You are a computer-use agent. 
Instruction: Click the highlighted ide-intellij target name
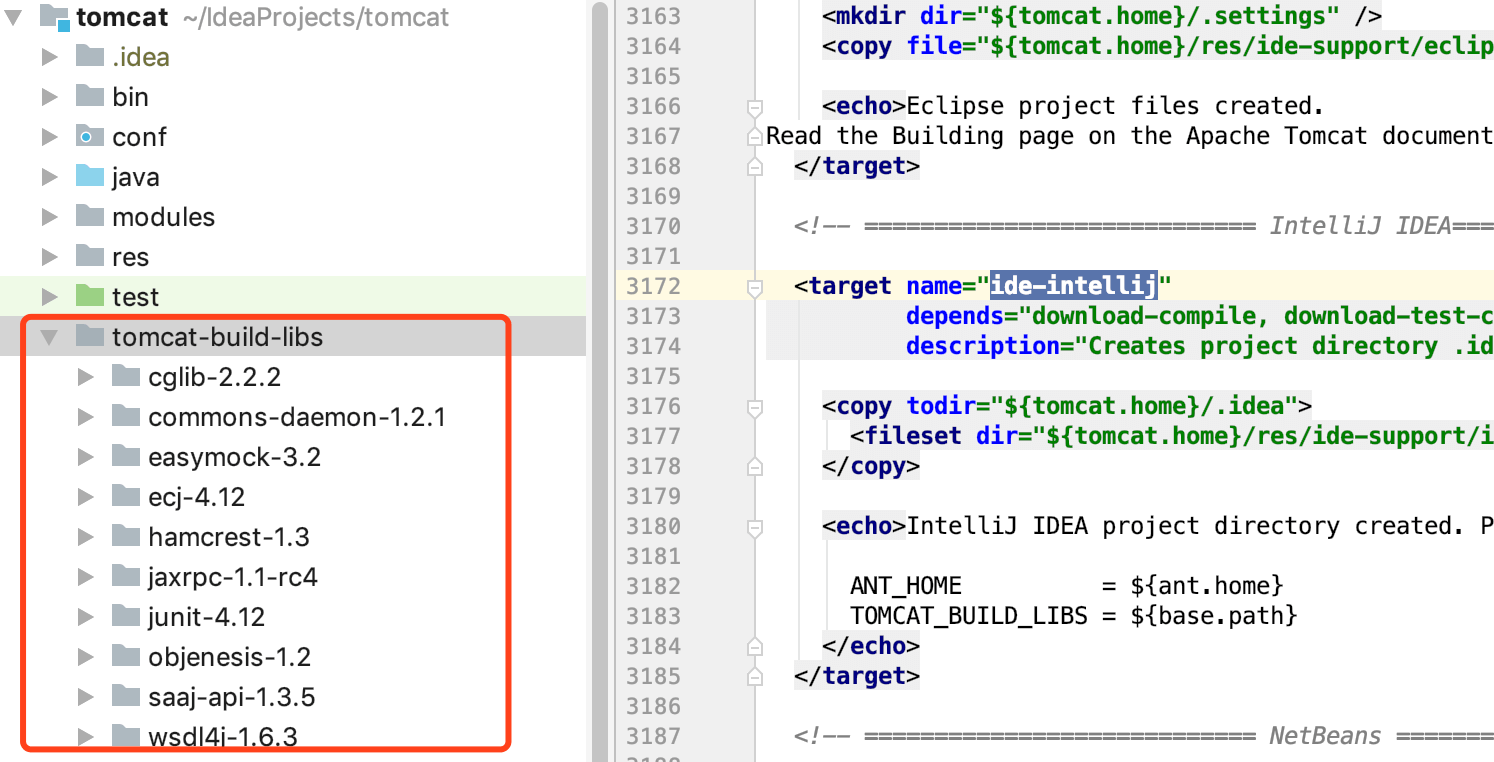pos(1074,287)
